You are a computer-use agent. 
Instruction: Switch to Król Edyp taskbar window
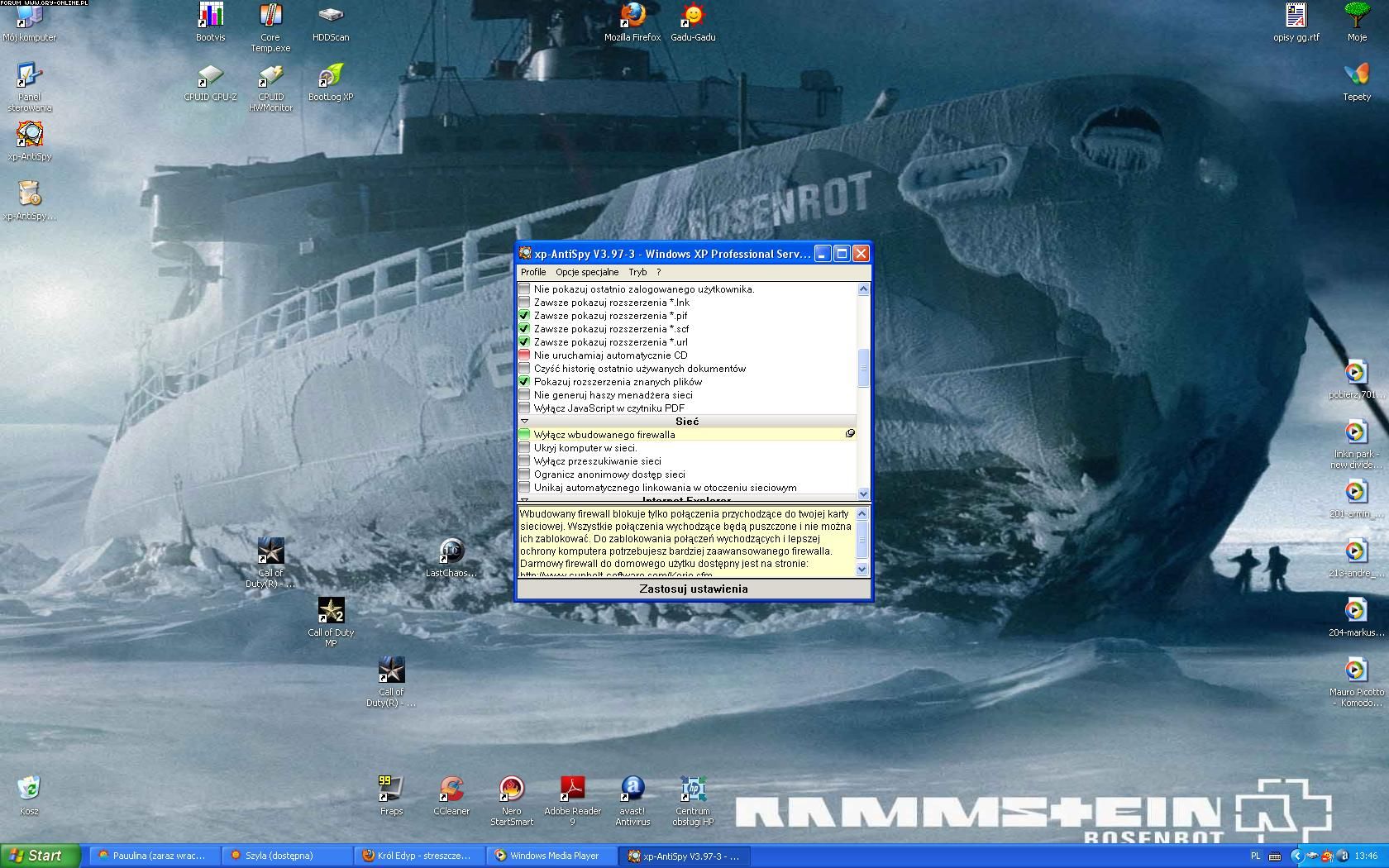tap(419, 856)
